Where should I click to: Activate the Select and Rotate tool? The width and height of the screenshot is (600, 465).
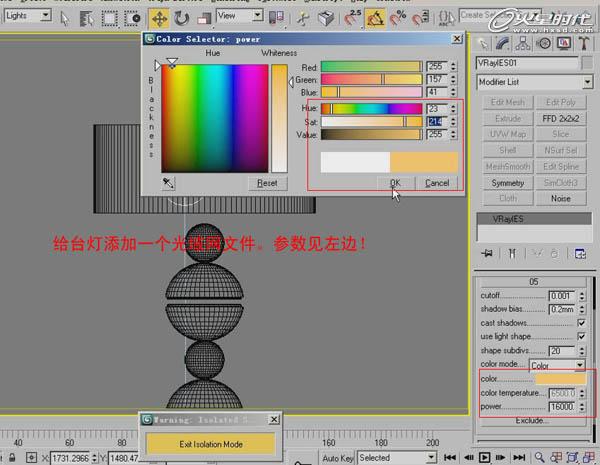coord(182,18)
